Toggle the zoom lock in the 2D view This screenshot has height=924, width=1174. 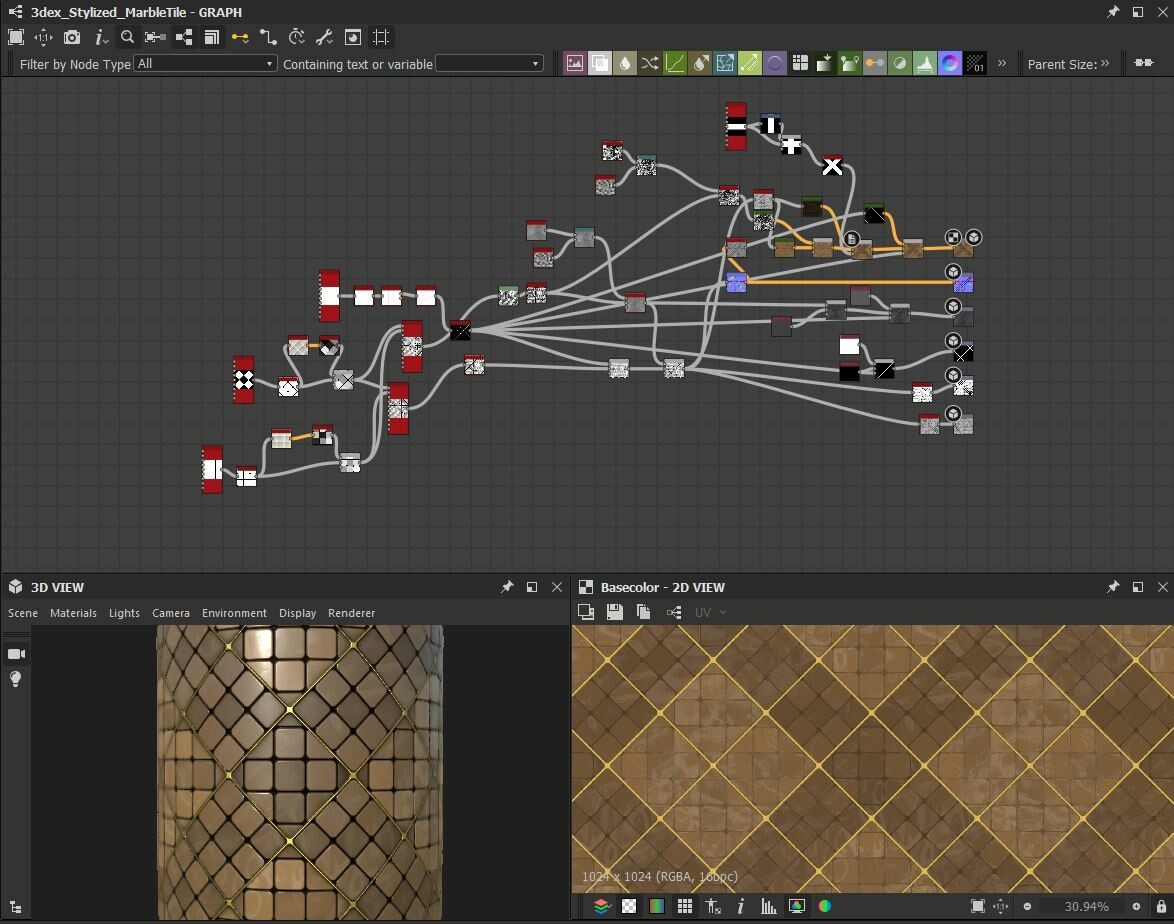[x=1161, y=907]
